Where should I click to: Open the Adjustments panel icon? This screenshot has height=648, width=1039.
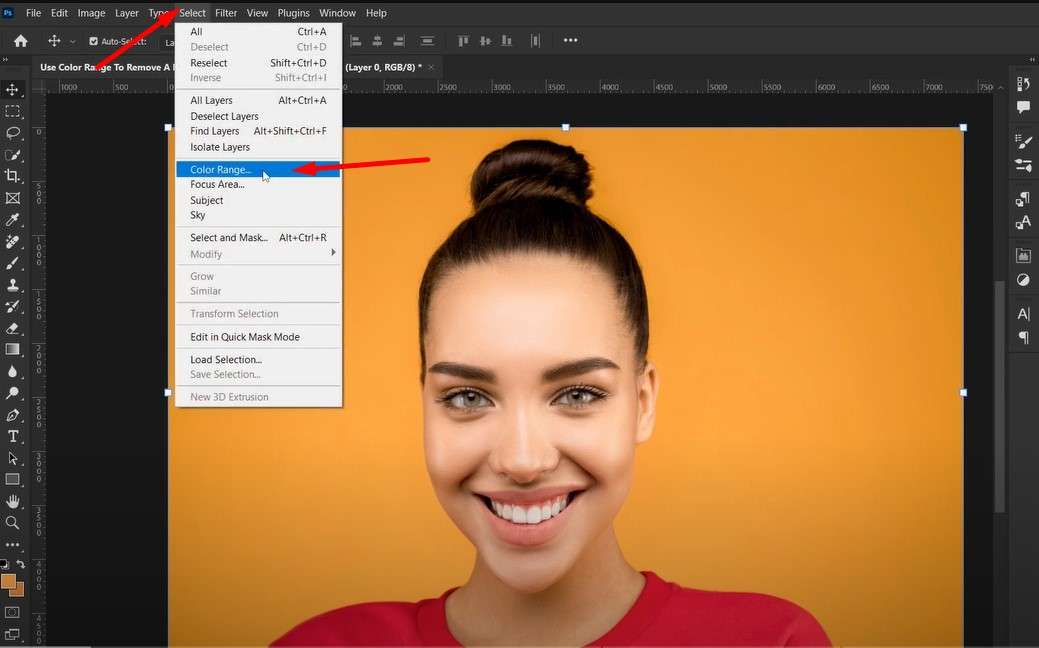coord(1023,280)
